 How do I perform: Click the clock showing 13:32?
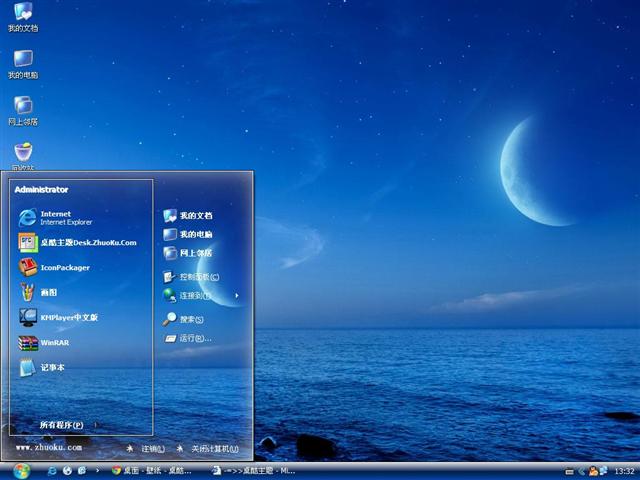[x=624, y=470]
